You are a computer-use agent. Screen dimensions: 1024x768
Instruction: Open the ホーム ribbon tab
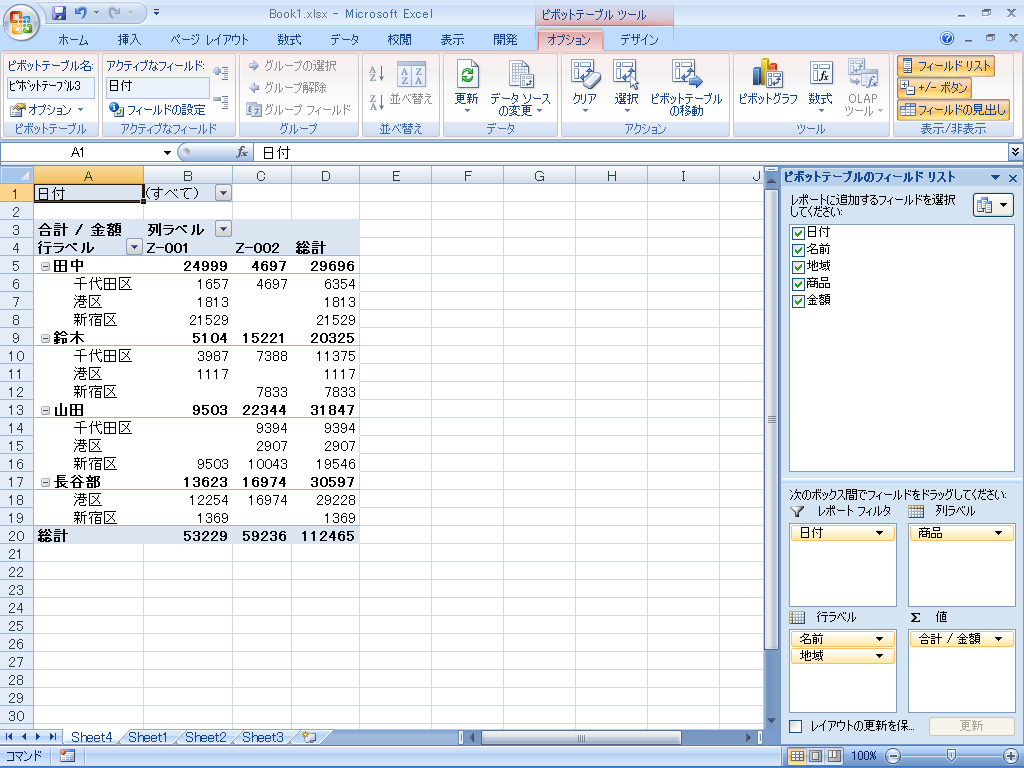[73, 40]
